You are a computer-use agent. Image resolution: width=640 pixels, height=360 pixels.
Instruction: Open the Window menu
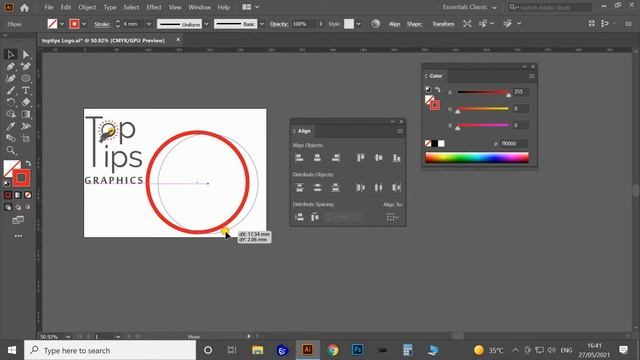199,7
